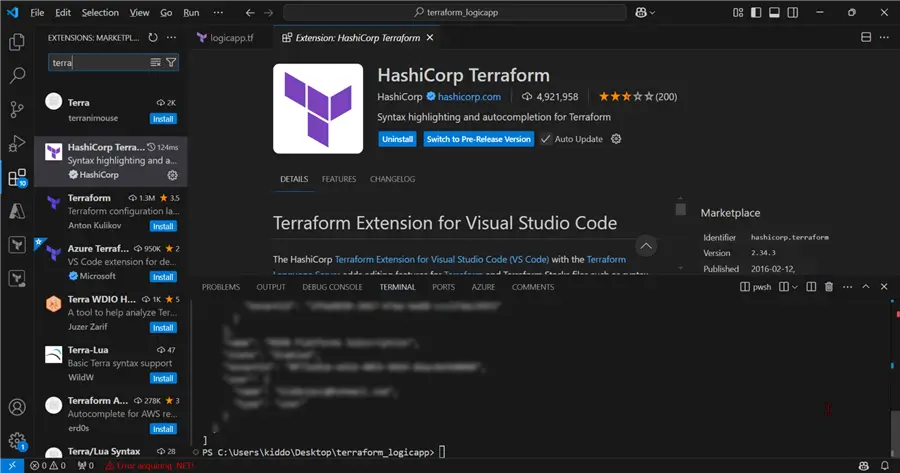The width and height of the screenshot is (900, 473).
Task: Open the Source Control view
Action: (x=17, y=109)
